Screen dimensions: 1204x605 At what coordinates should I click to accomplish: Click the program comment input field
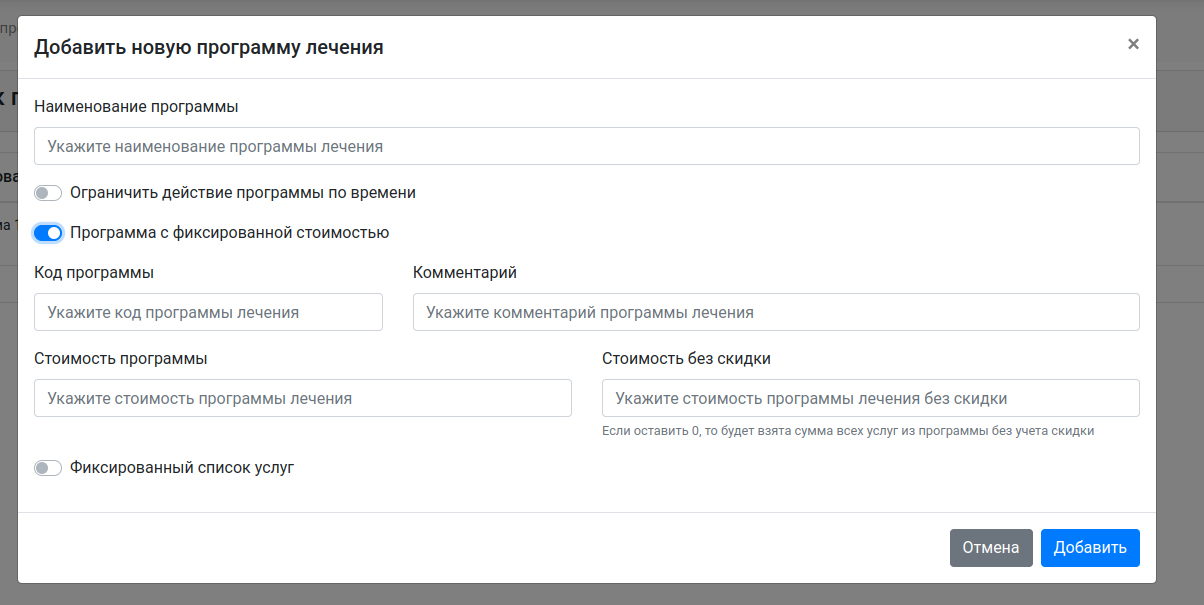[x=775, y=312]
